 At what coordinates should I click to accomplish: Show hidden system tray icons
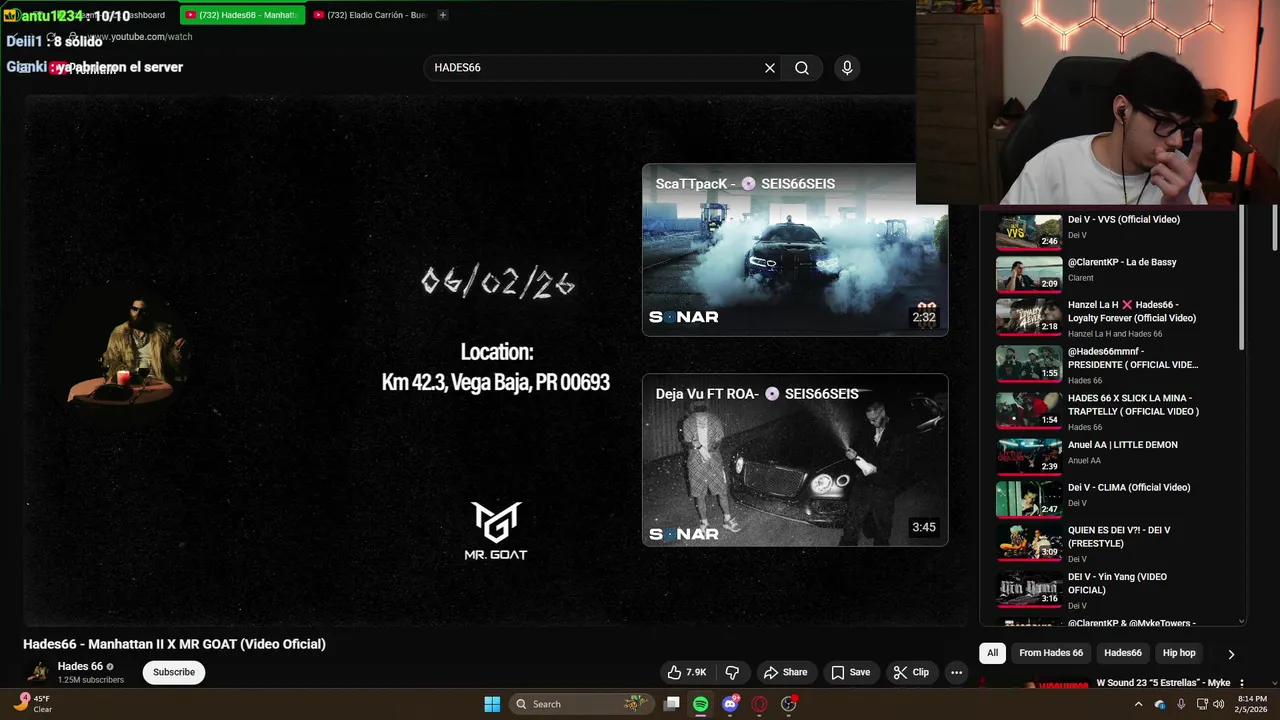(1138, 704)
